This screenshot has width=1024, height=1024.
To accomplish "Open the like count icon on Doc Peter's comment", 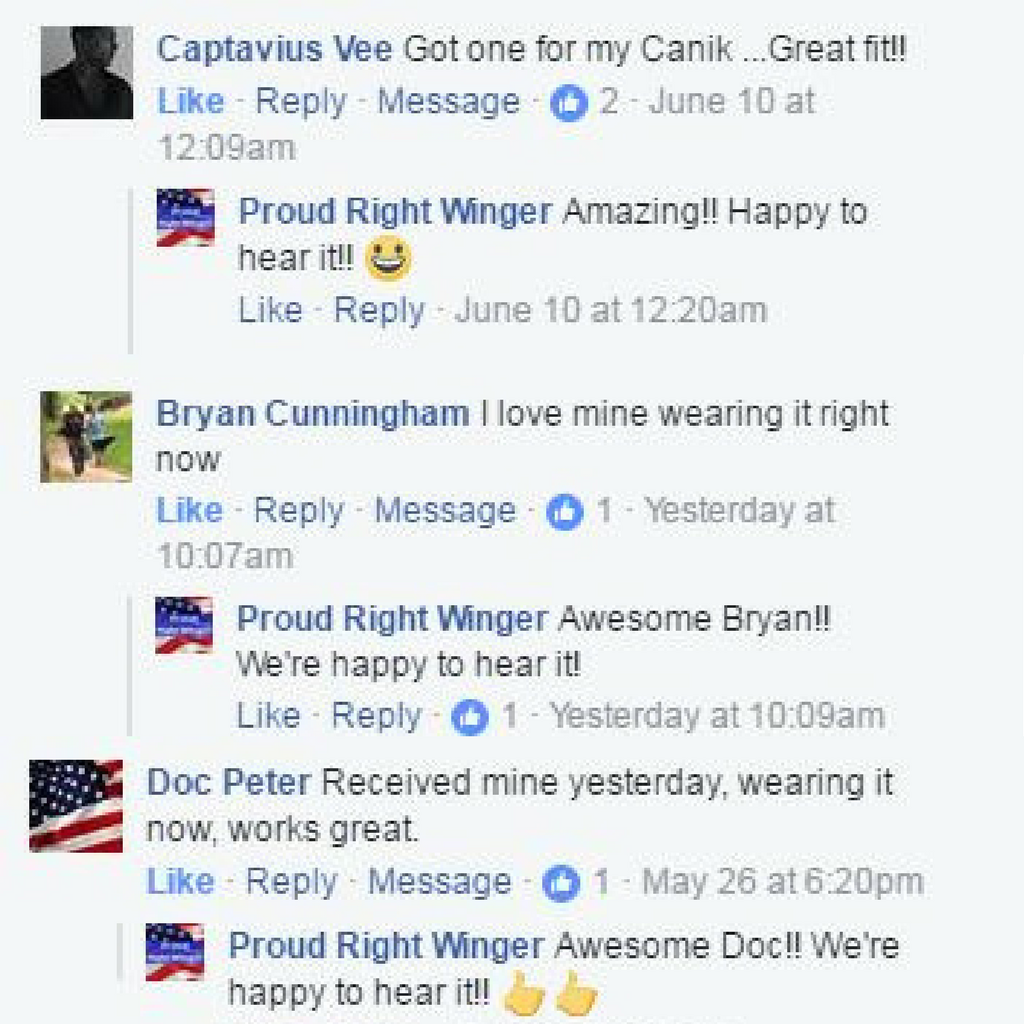I will [561, 883].
